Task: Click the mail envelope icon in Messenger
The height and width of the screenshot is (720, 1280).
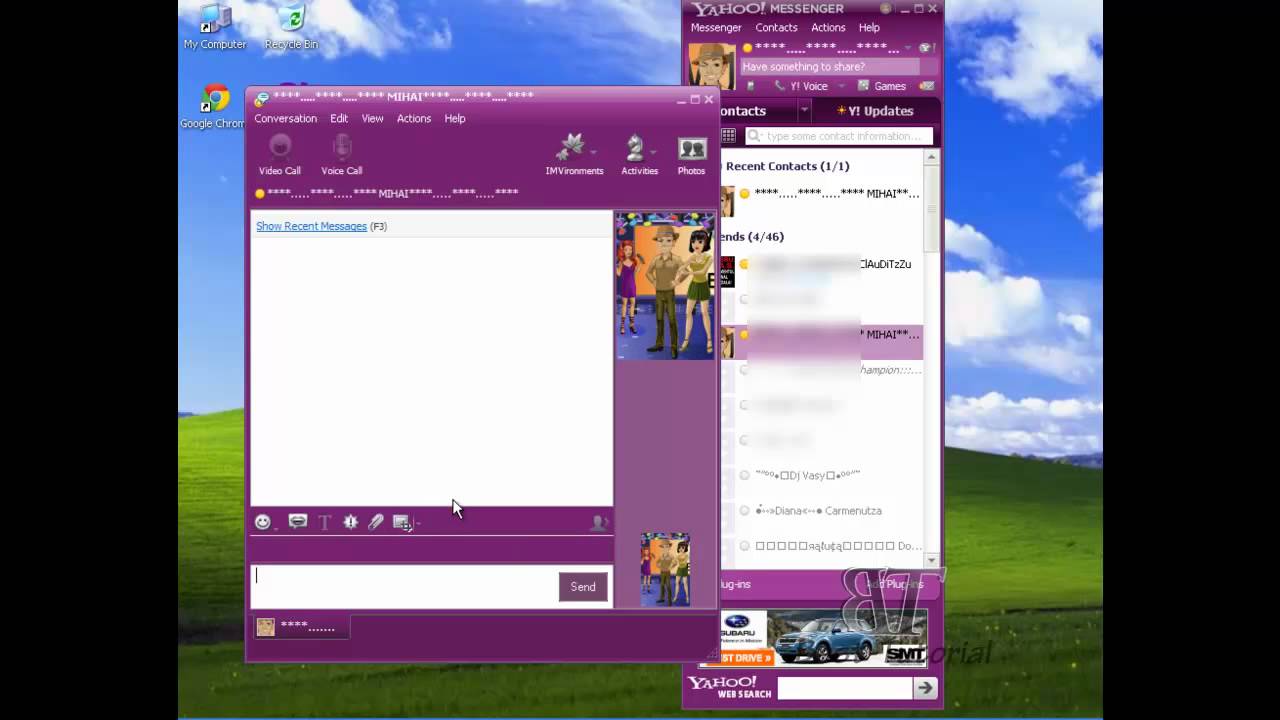Action: pos(926,86)
